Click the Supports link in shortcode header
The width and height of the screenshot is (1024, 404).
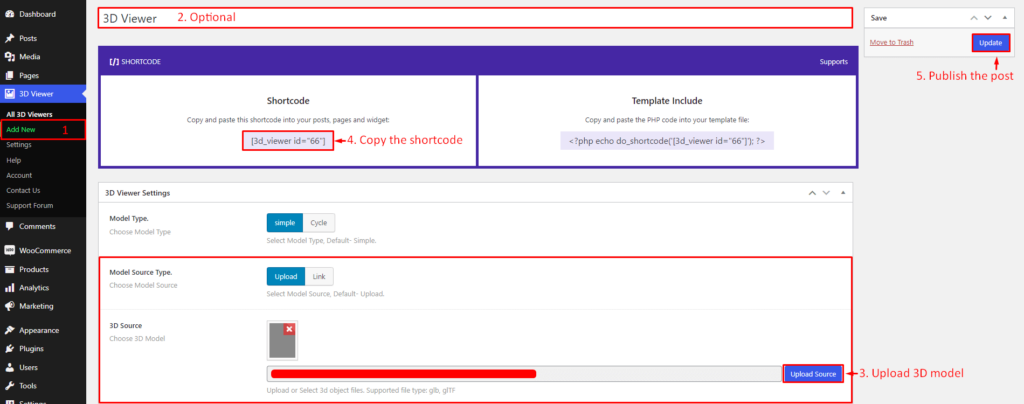click(834, 62)
